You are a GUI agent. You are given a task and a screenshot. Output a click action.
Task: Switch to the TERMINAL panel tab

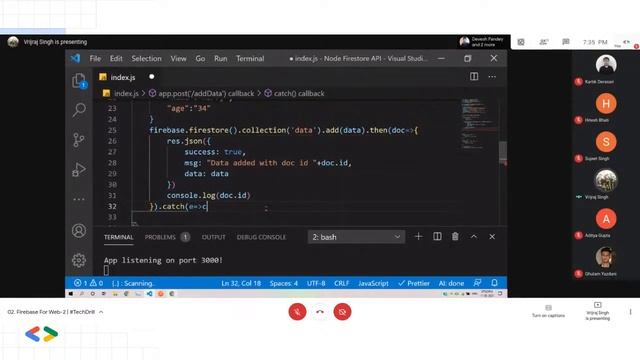pos(118,237)
